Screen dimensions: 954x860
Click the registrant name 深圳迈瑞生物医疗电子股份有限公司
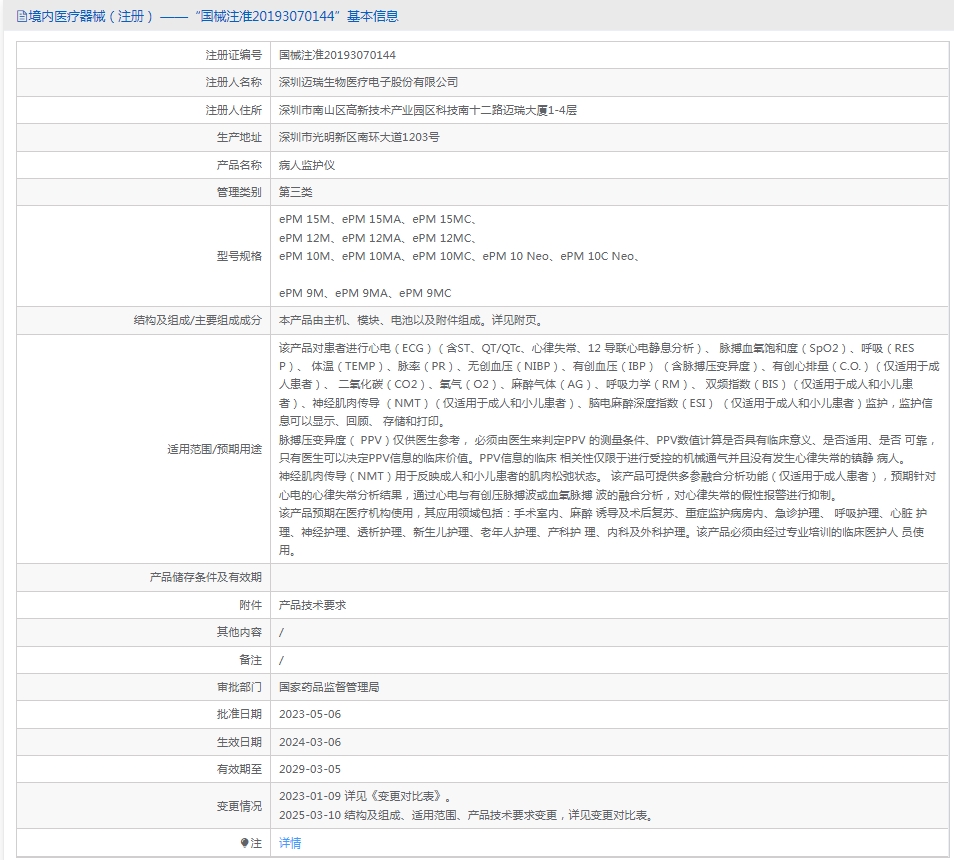[368, 82]
